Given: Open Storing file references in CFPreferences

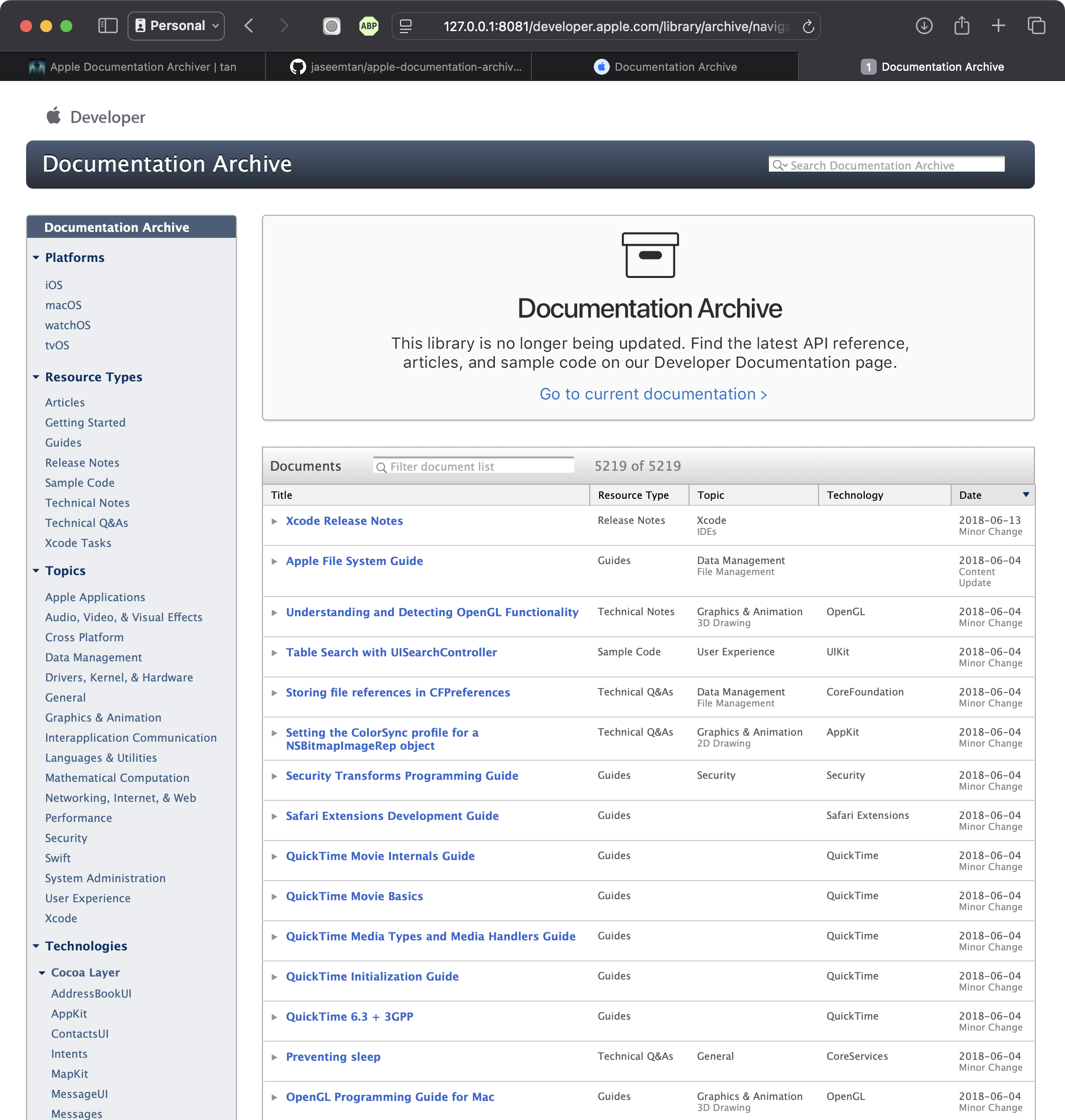Looking at the screenshot, I should point(398,692).
